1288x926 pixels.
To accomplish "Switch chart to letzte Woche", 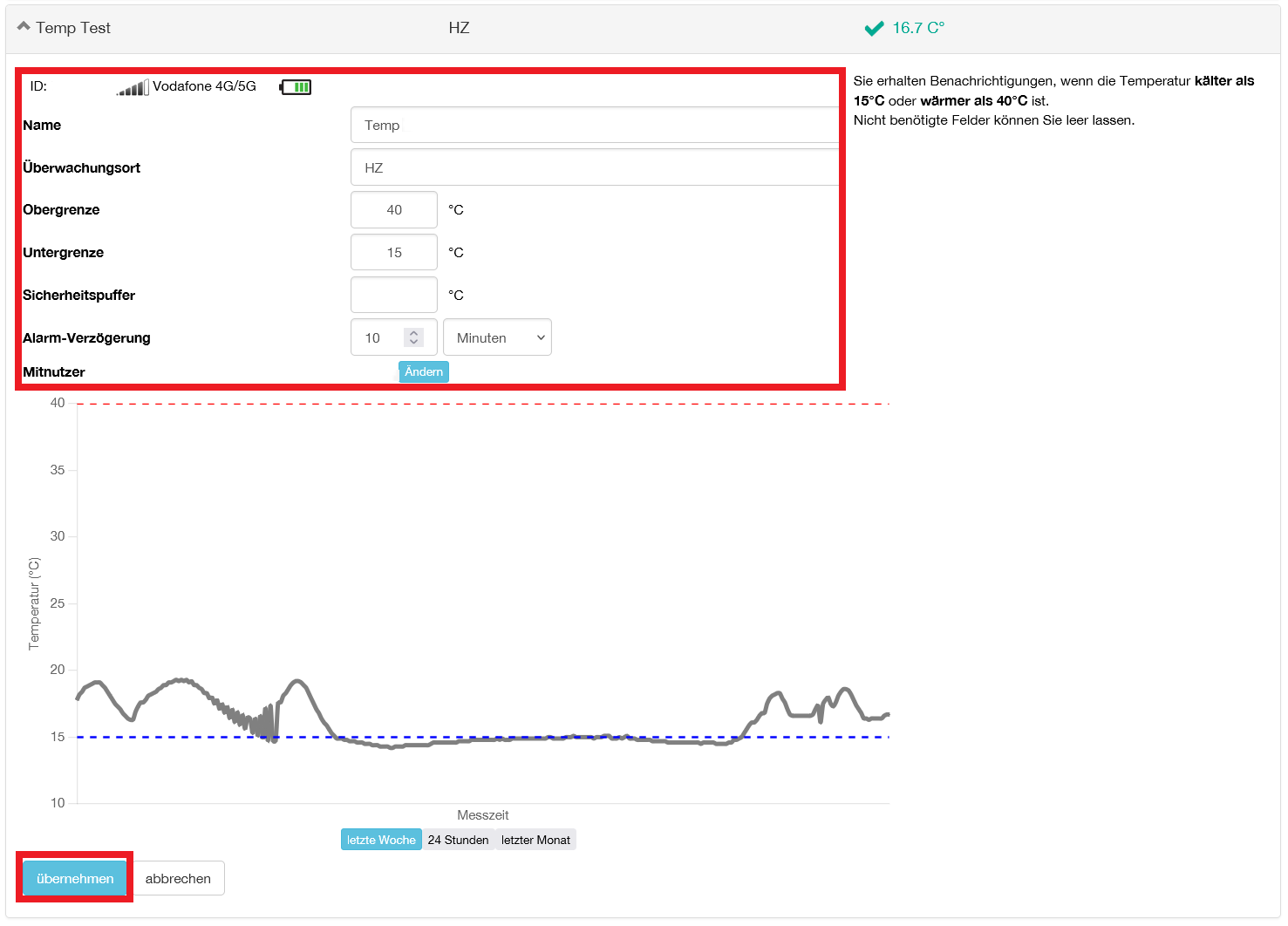I will point(381,840).
